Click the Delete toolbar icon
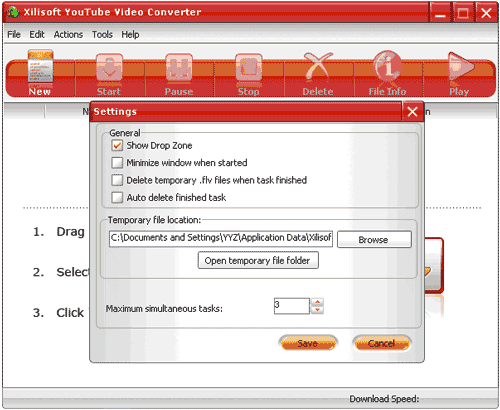This screenshot has height=410, width=500. pyautogui.click(x=318, y=67)
